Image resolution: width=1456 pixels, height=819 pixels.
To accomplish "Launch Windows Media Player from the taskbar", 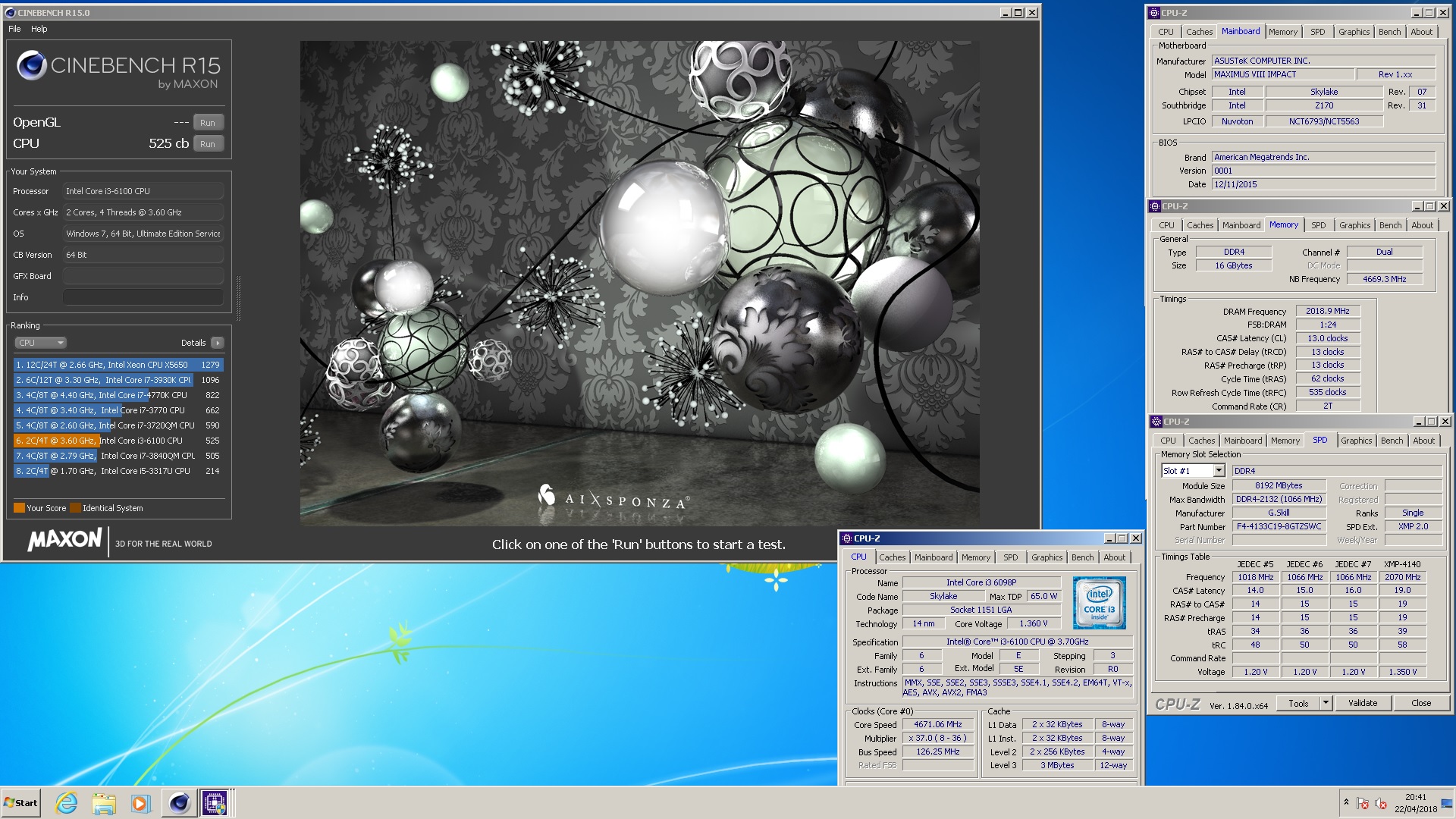I will (x=141, y=803).
